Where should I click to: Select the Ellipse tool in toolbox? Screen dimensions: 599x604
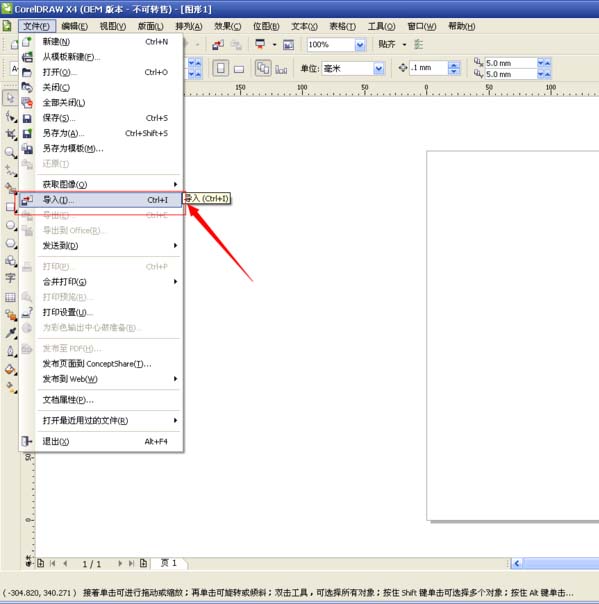[x=10, y=225]
